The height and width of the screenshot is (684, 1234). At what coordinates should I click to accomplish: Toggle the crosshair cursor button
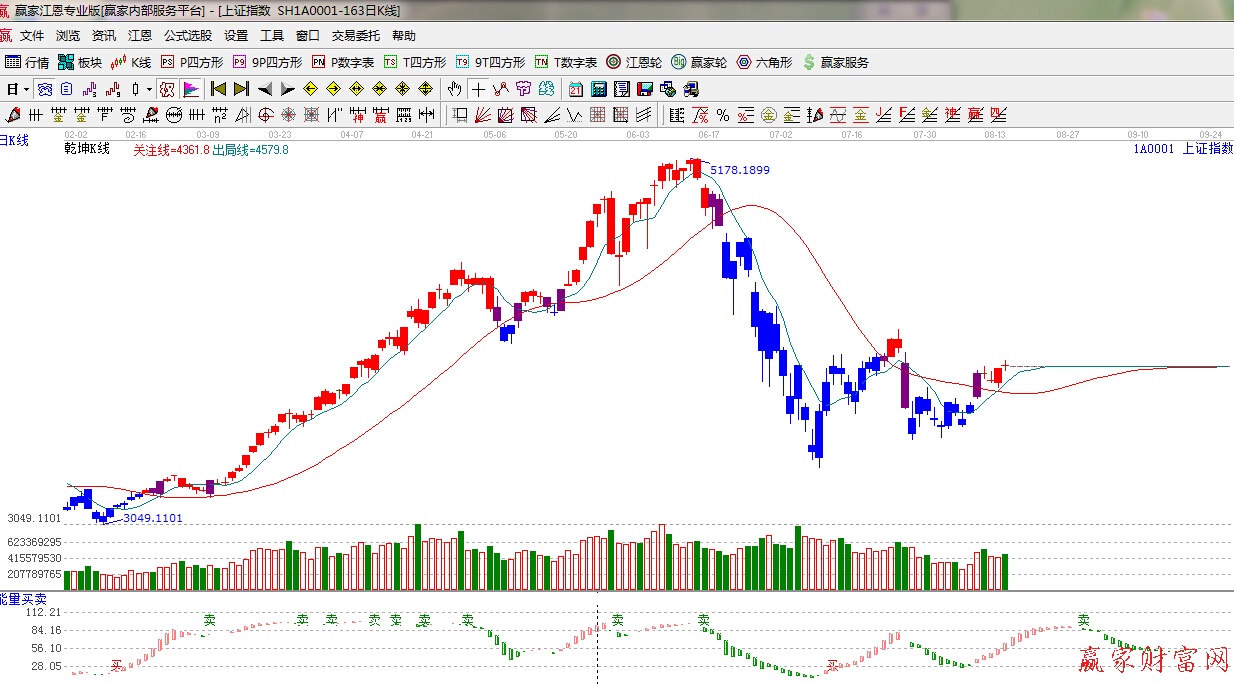click(x=479, y=89)
